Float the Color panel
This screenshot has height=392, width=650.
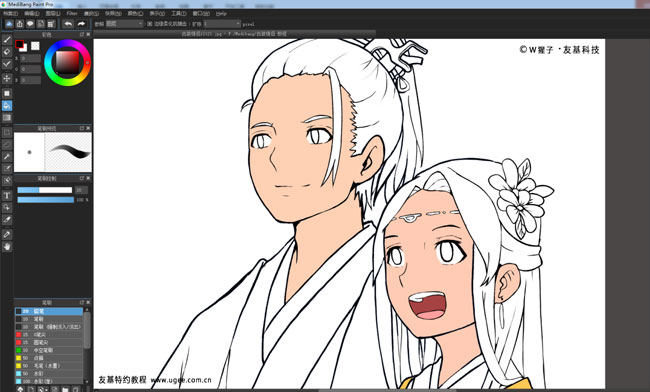pyautogui.click(x=82, y=34)
